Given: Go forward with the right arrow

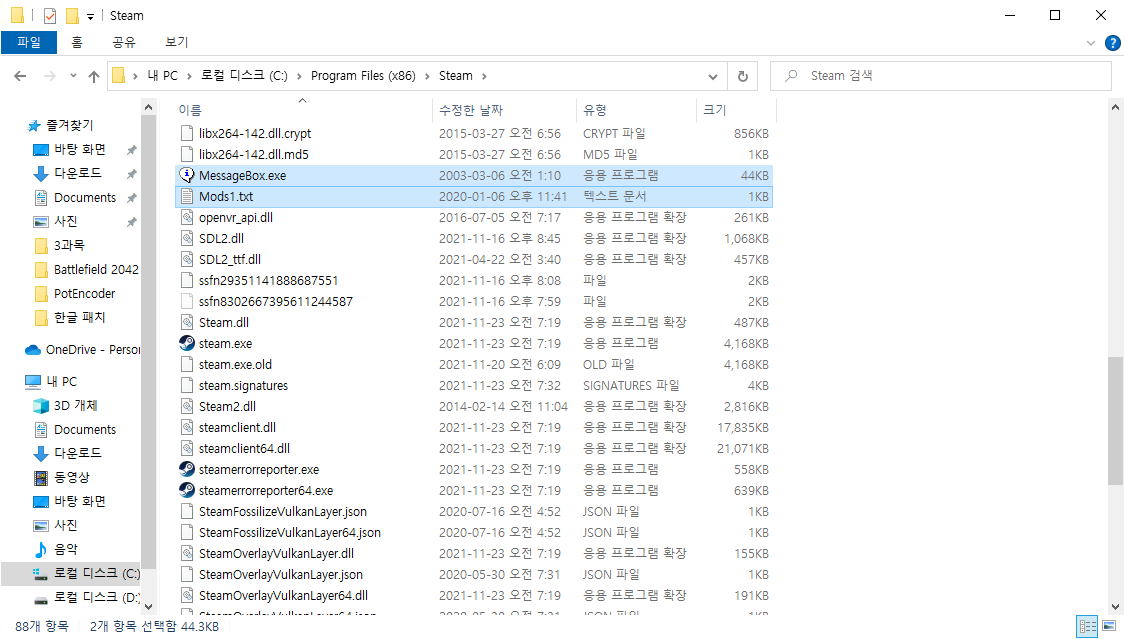Looking at the screenshot, I should pos(50,76).
